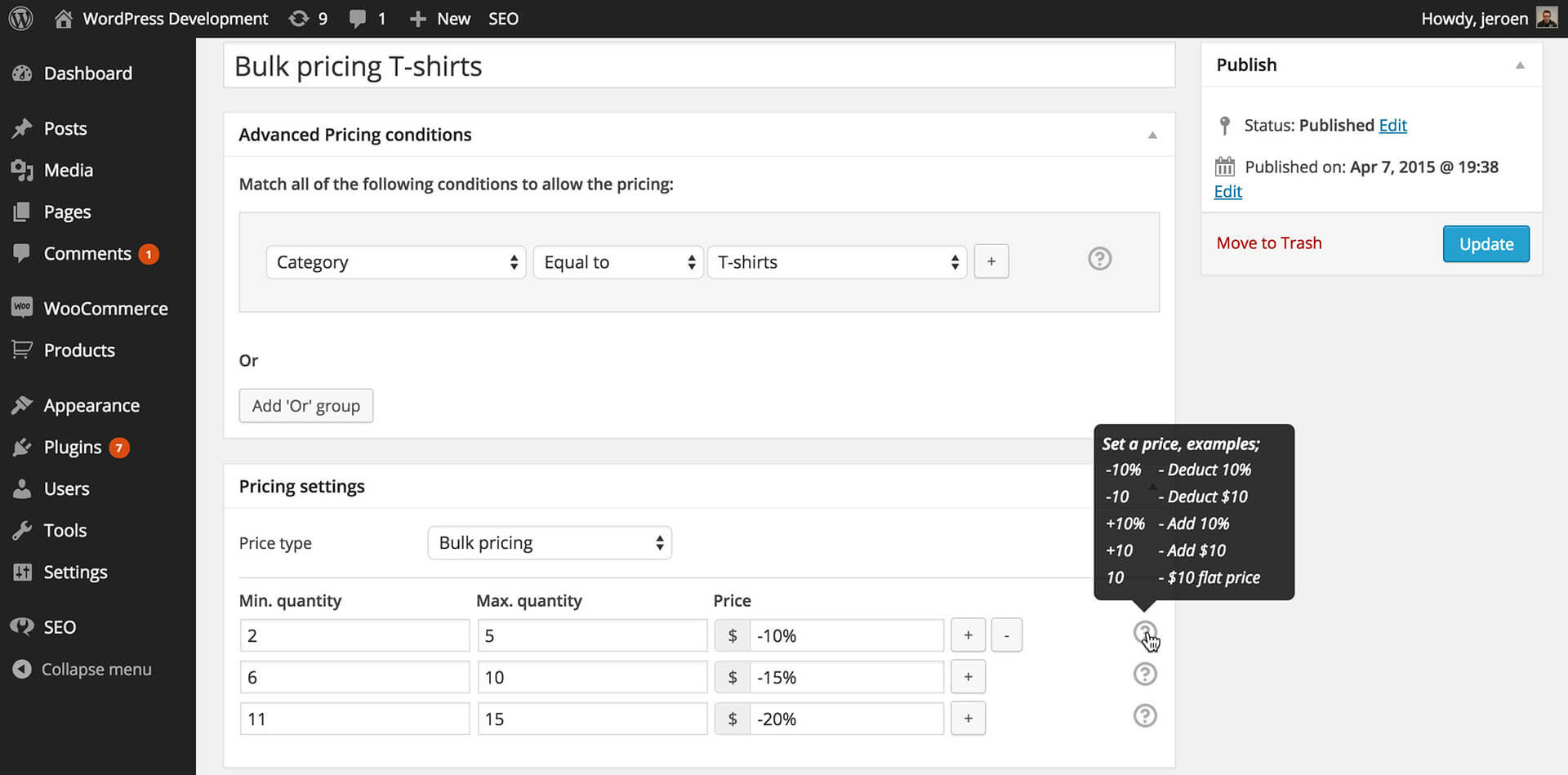The height and width of the screenshot is (775, 1568).
Task: Click the WordPress logo in admin bar
Action: pyautogui.click(x=20, y=18)
